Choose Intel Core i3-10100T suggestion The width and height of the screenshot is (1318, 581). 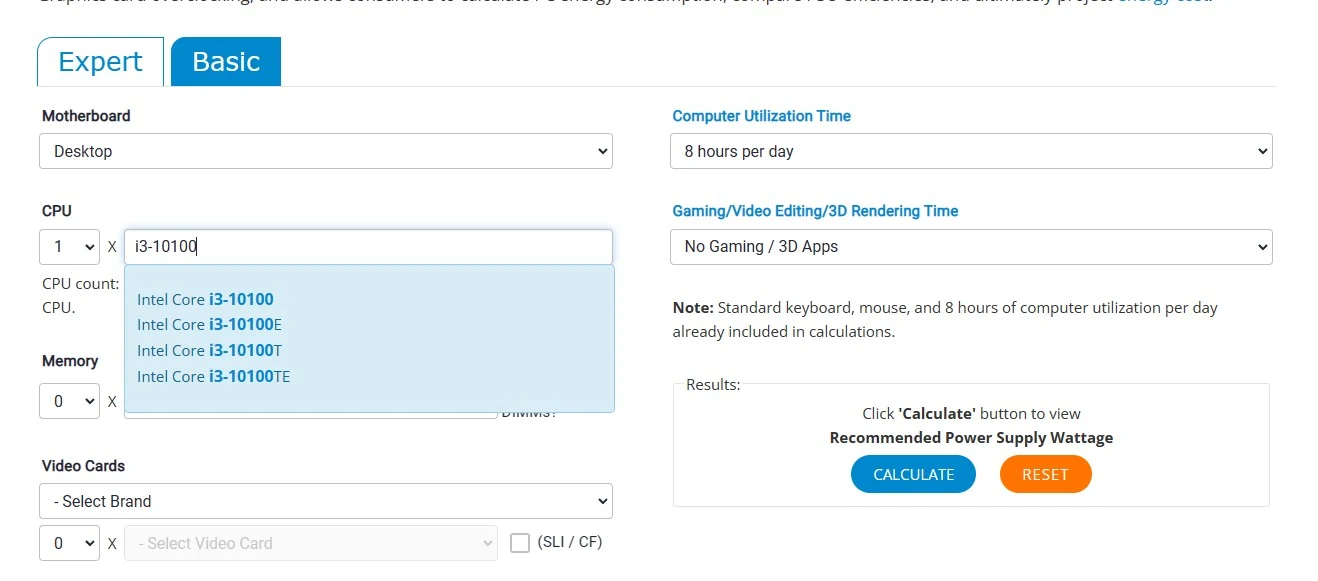point(210,351)
